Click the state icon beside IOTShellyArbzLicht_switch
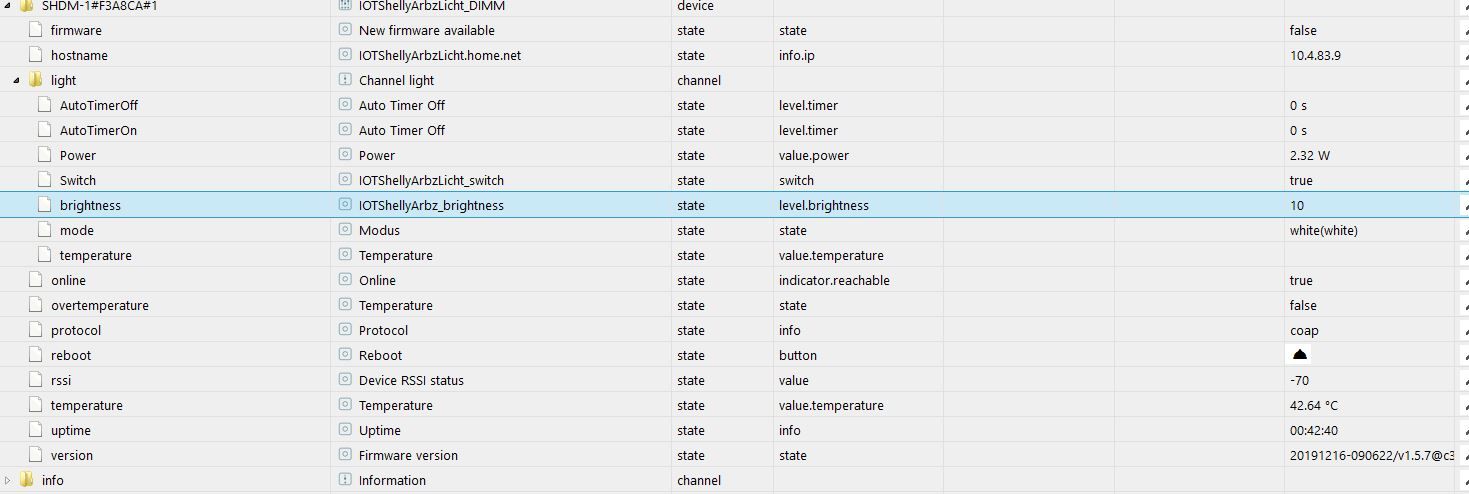This screenshot has height=494, width=1469. [345, 180]
